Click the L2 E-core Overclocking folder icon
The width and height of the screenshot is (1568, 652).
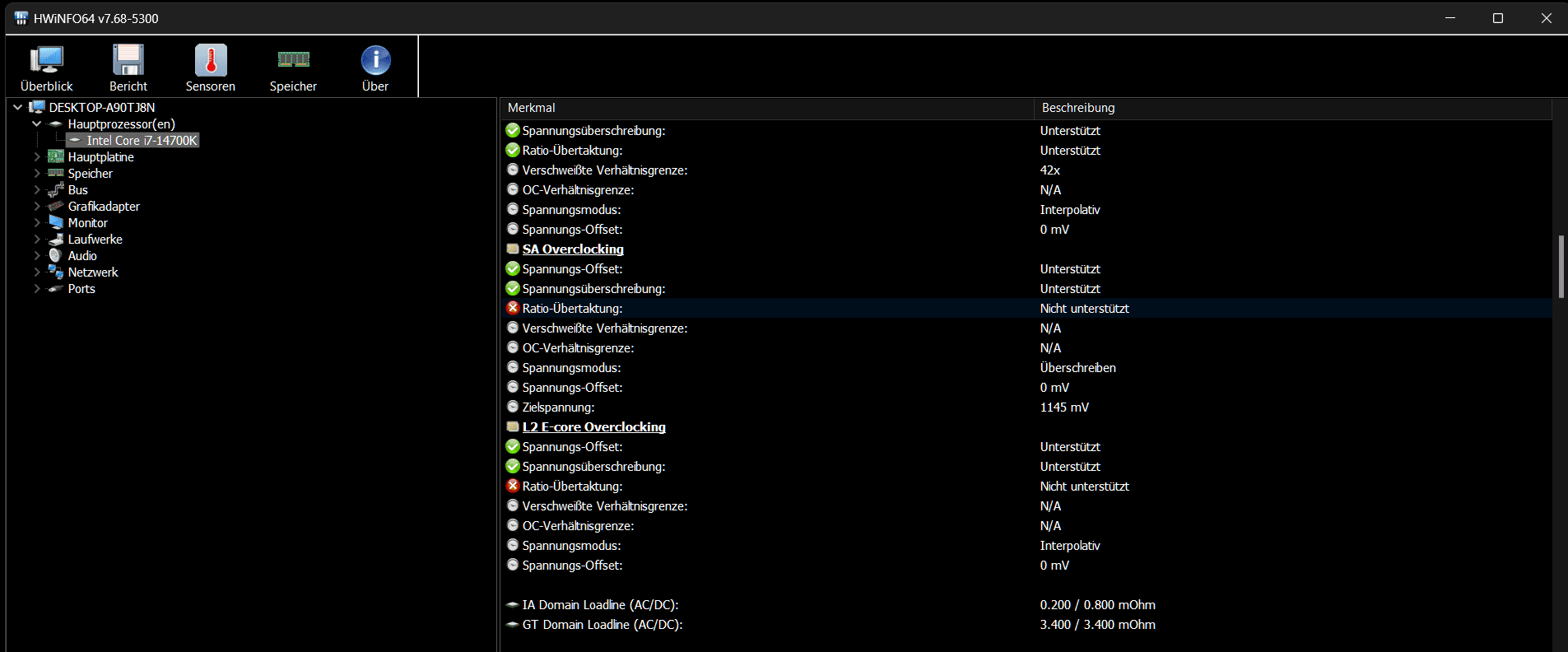513,427
